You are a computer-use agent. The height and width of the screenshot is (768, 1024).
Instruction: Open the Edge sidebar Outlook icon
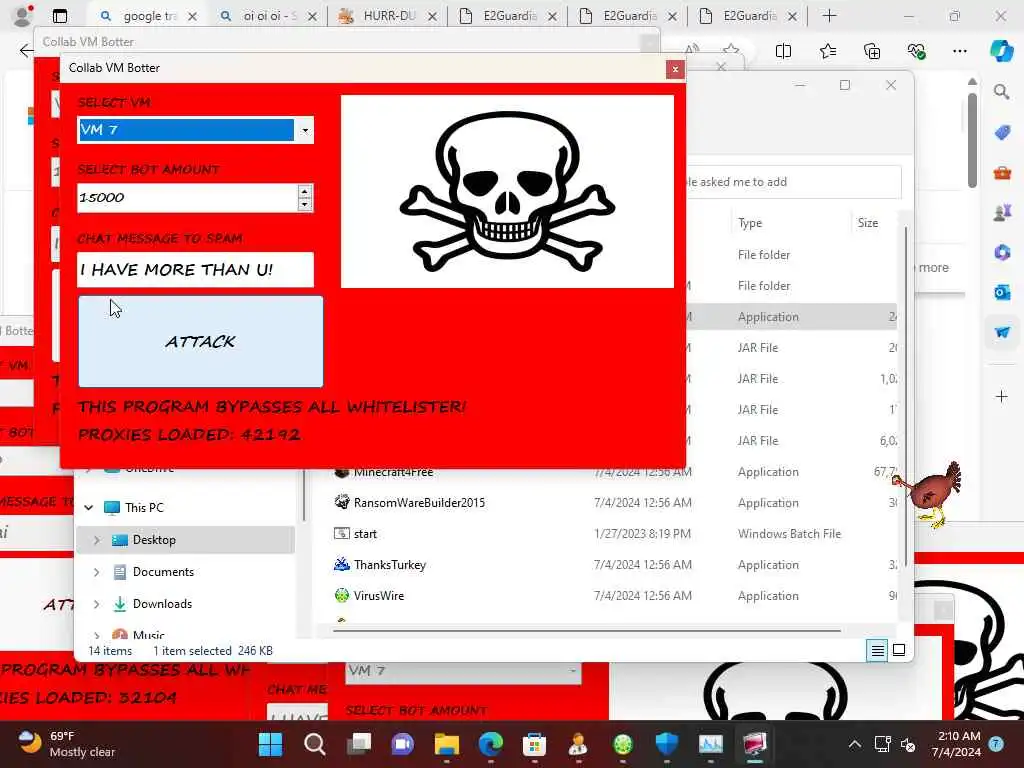(1002, 292)
